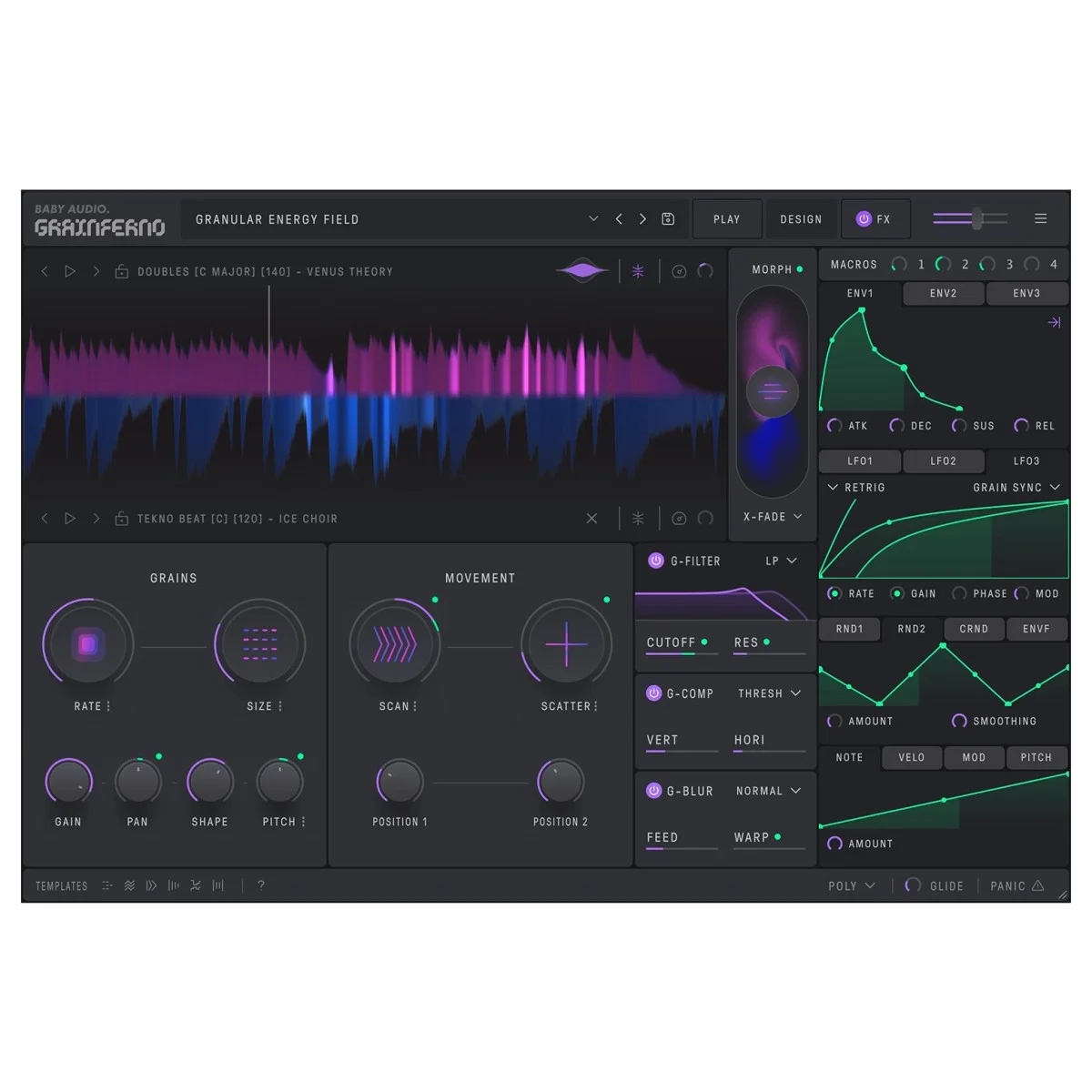
Task: Click the first dotted-lines template icon
Action: coord(107,885)
